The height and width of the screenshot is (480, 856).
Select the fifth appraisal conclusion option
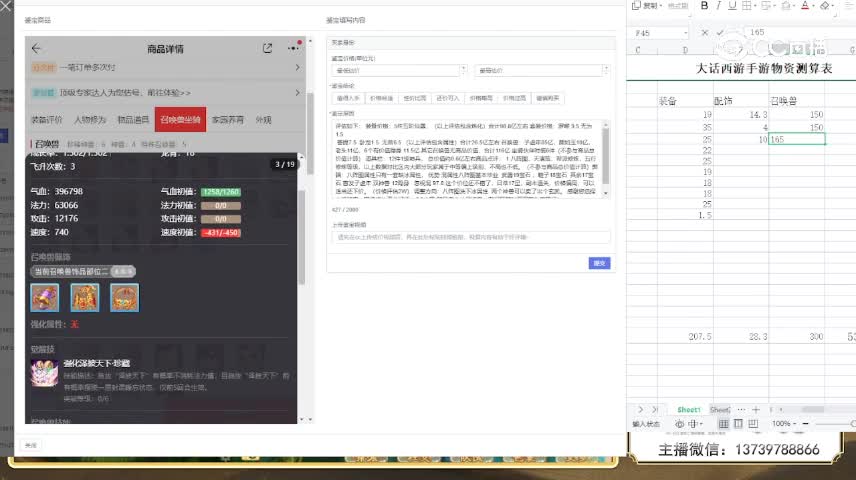point(481,98)
